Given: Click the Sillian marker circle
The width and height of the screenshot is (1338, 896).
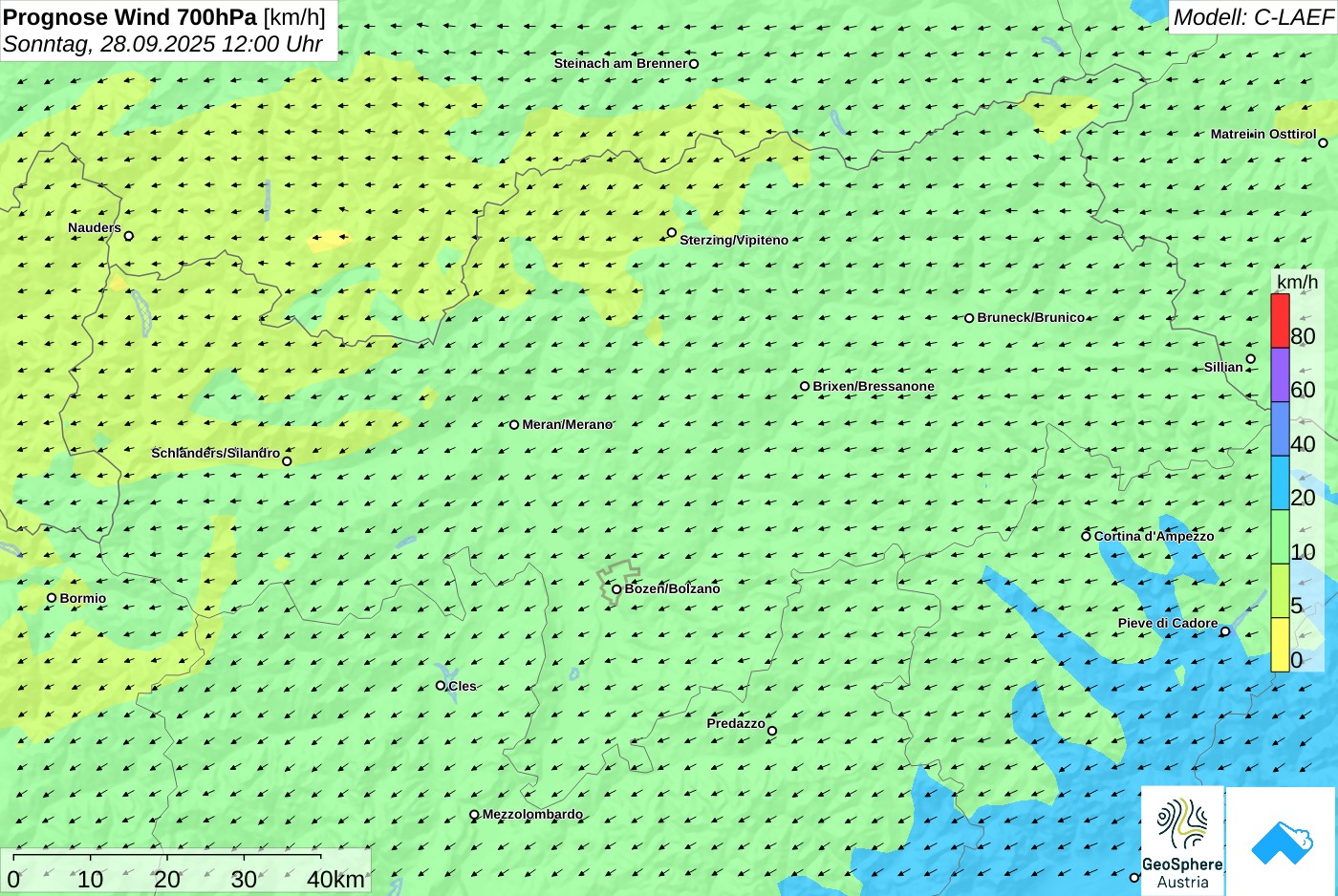Looking at the screenshot, I should (1251, 359).
